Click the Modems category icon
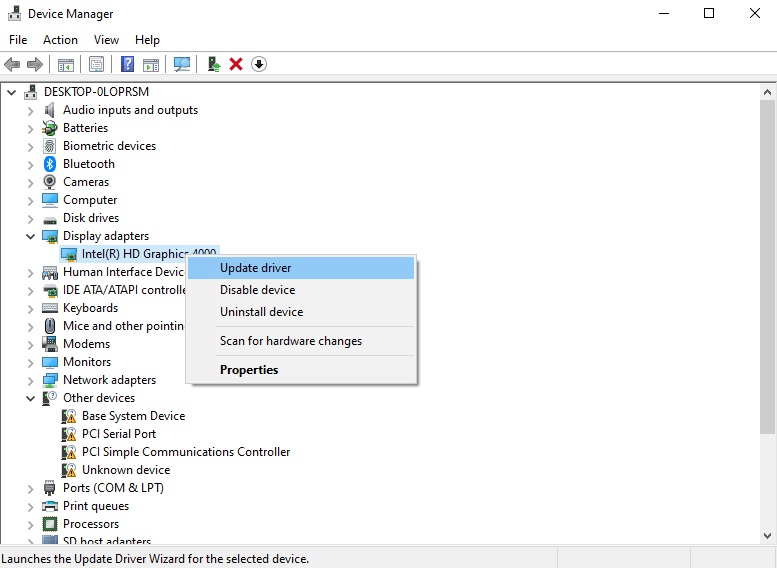 [x=50, y=344]
